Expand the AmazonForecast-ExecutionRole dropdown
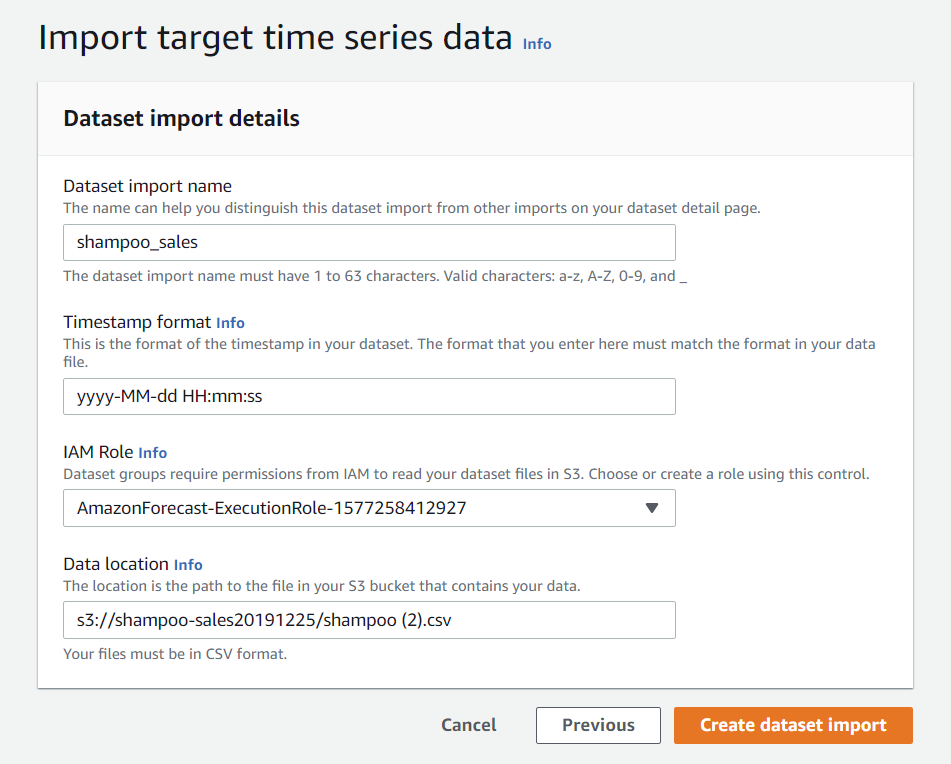 click(x=369, y=508)
